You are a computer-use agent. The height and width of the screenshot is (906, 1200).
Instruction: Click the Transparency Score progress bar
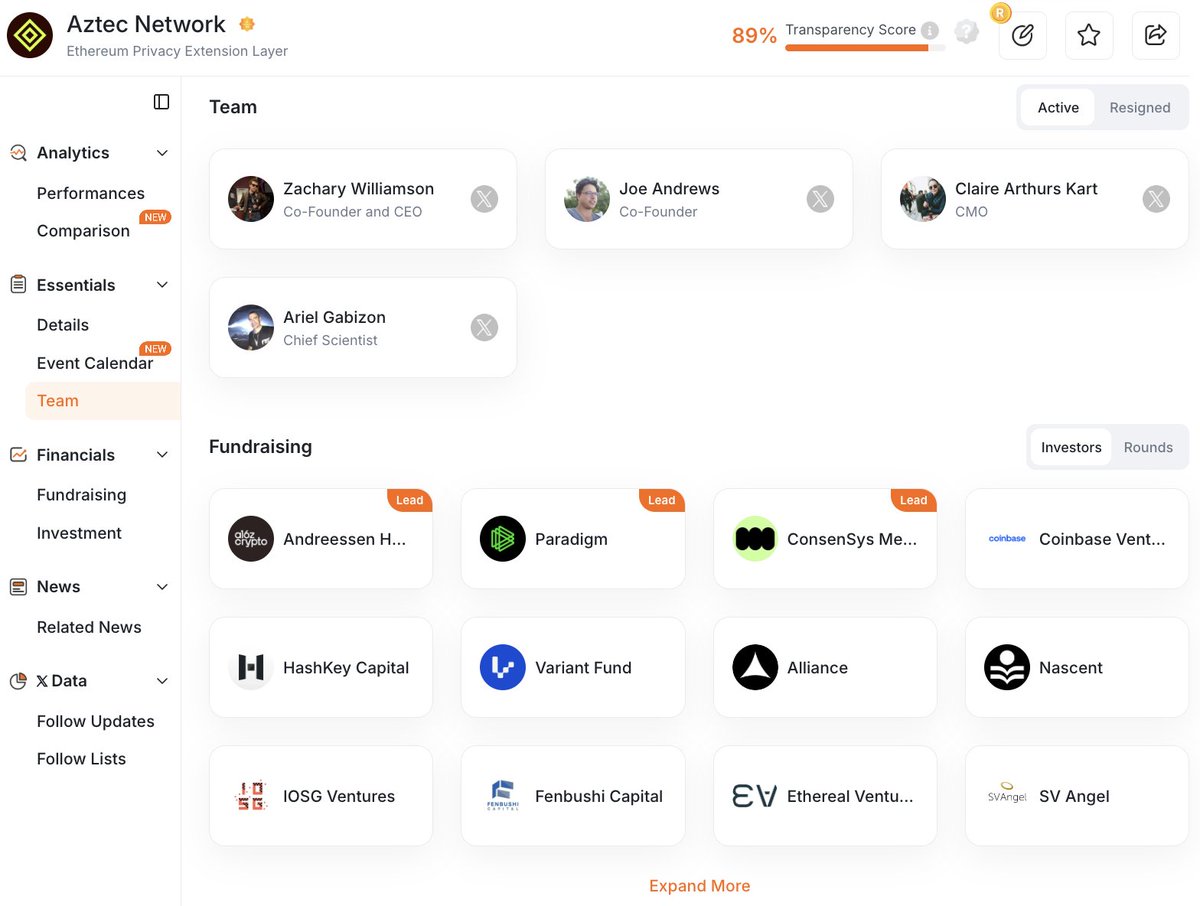coord(865,47)
